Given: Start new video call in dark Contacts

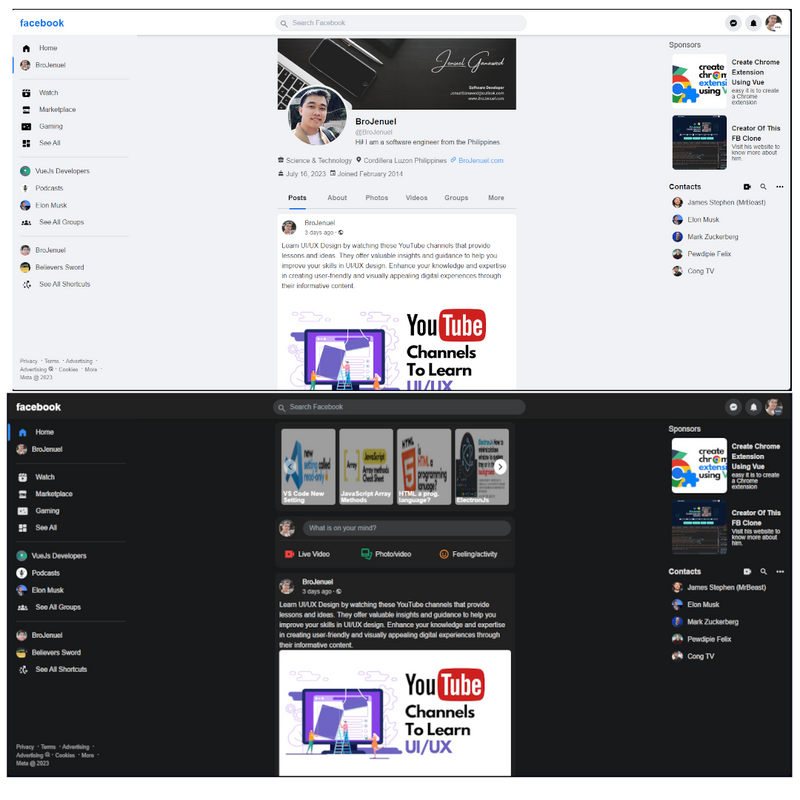Looking at the screenshot, I should point(747,571).
